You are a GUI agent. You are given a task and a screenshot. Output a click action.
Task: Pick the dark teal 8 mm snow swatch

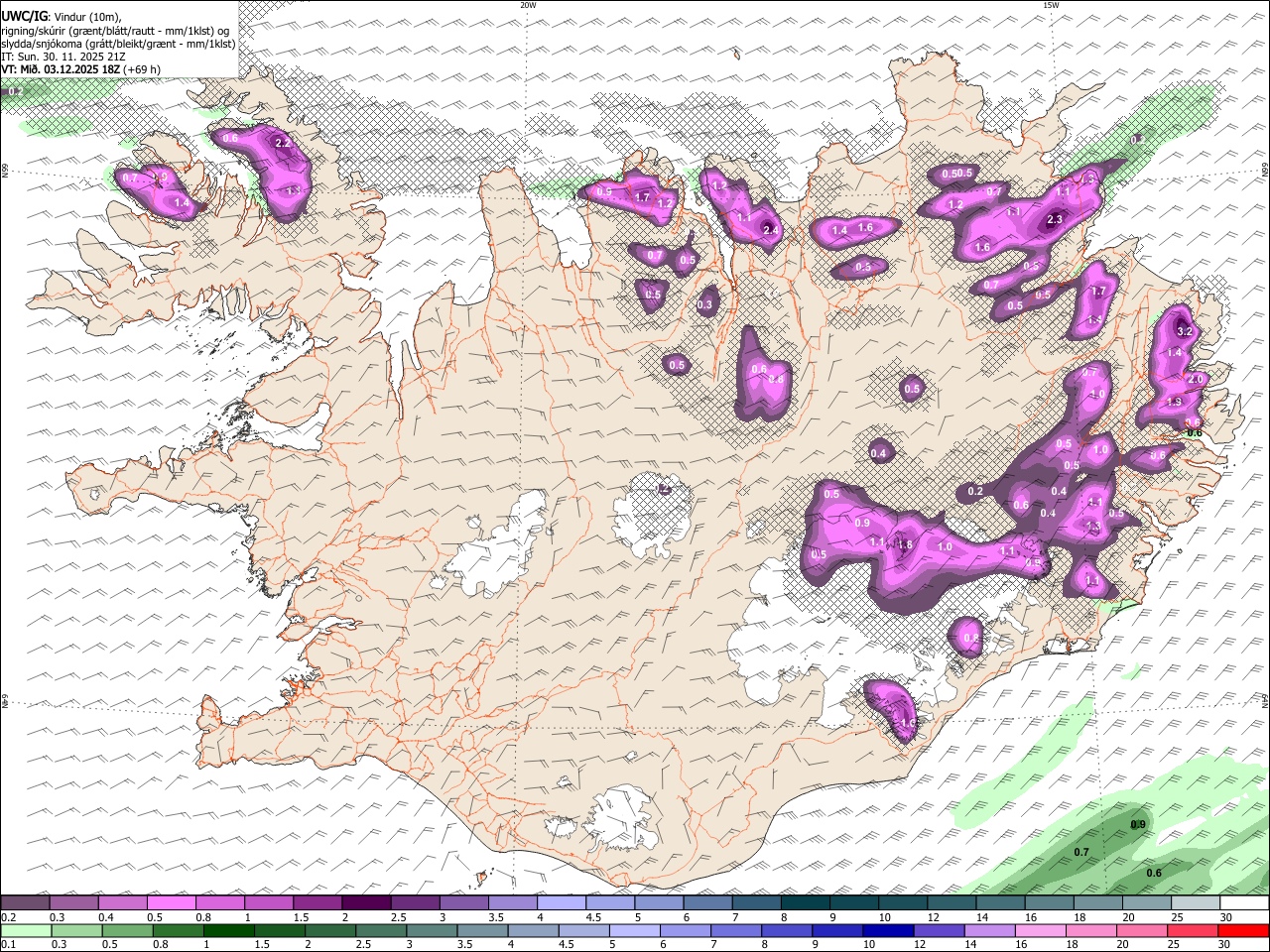805,903
